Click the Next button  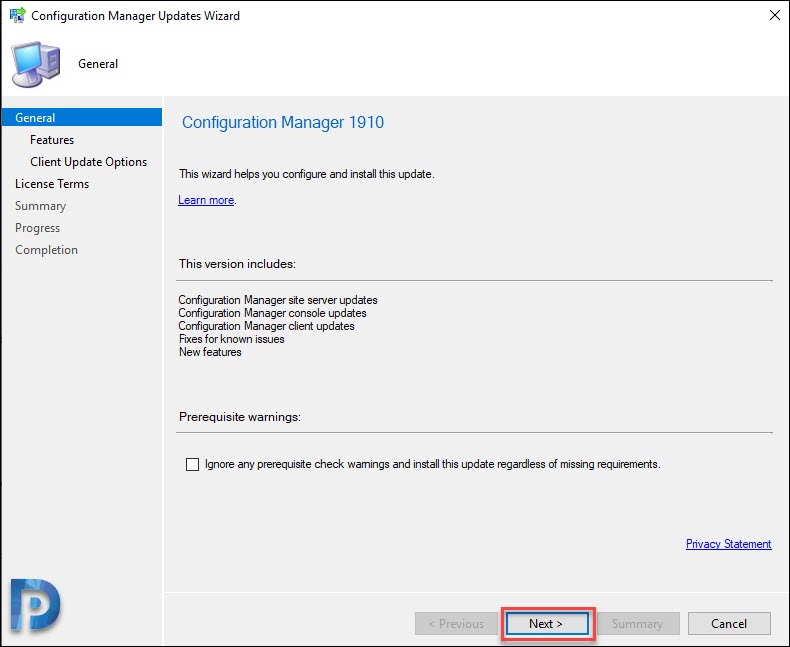coord(547,624)
